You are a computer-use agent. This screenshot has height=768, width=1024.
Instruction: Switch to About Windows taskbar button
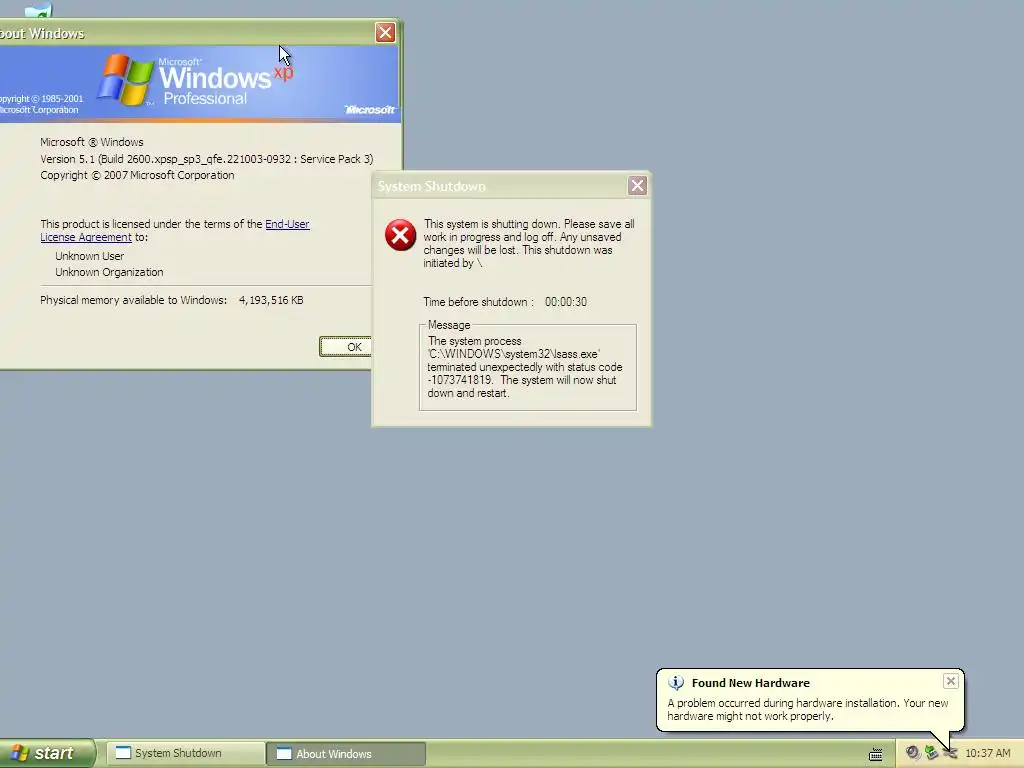click(346, 753)
